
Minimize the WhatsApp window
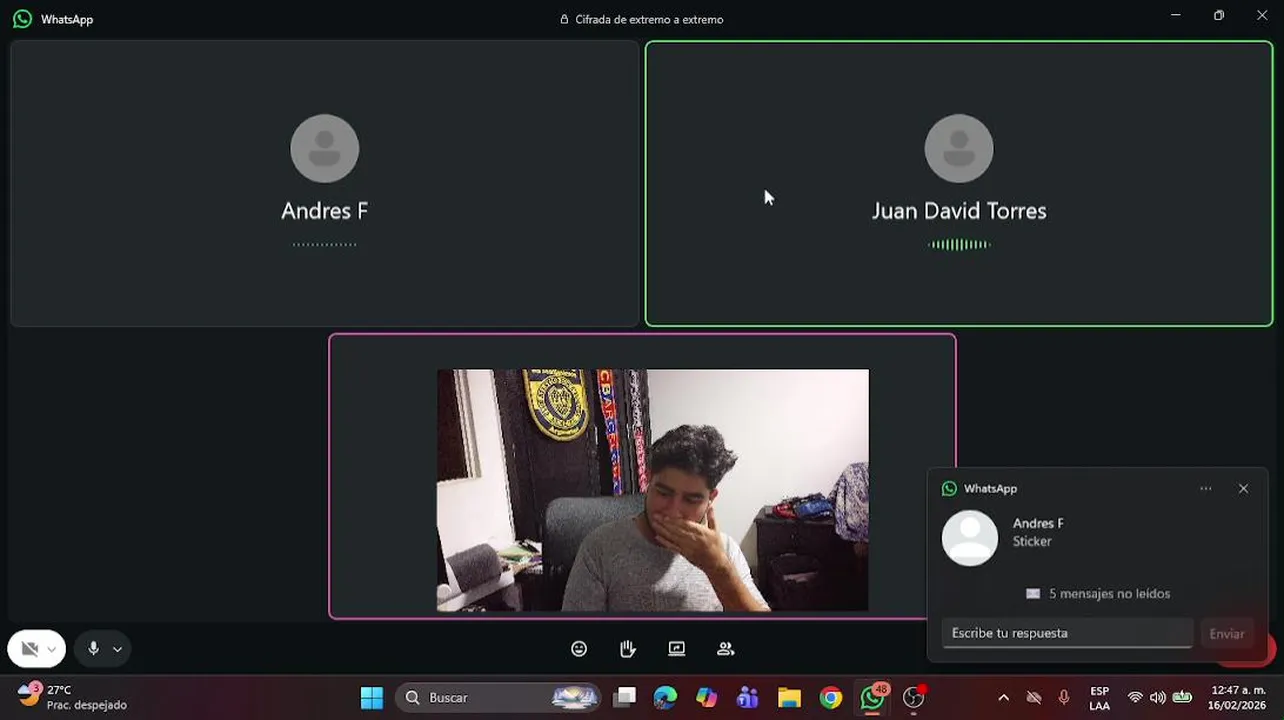click(x=1176, y=15)
